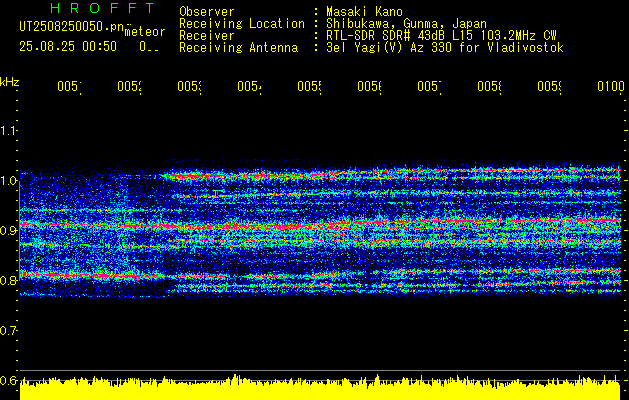629x400 pixels.
Task: Click the yellow signal level graph
Action: click(320, 388)
